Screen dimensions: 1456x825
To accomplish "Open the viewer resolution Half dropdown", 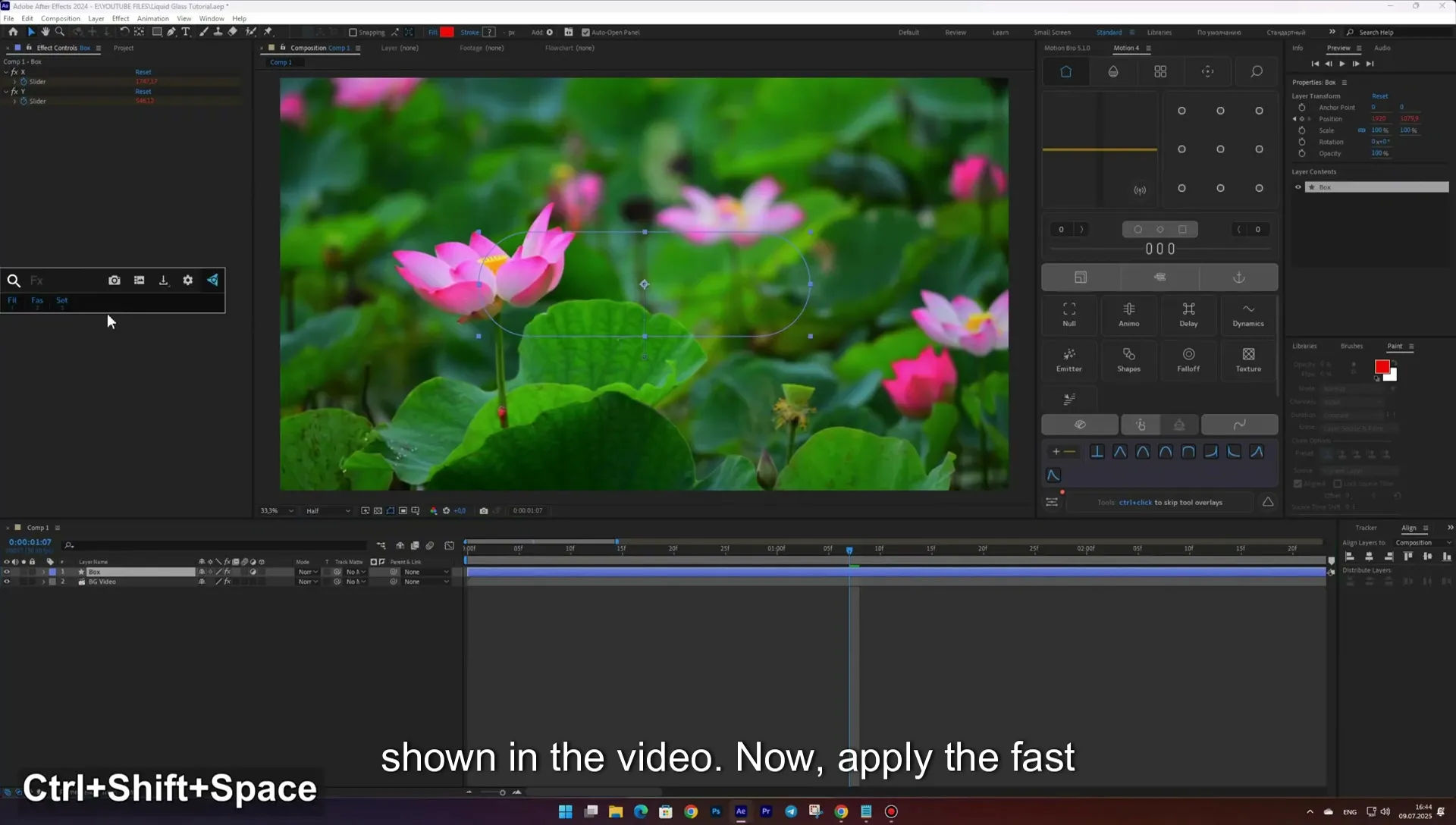I will [x=328, y=511].
